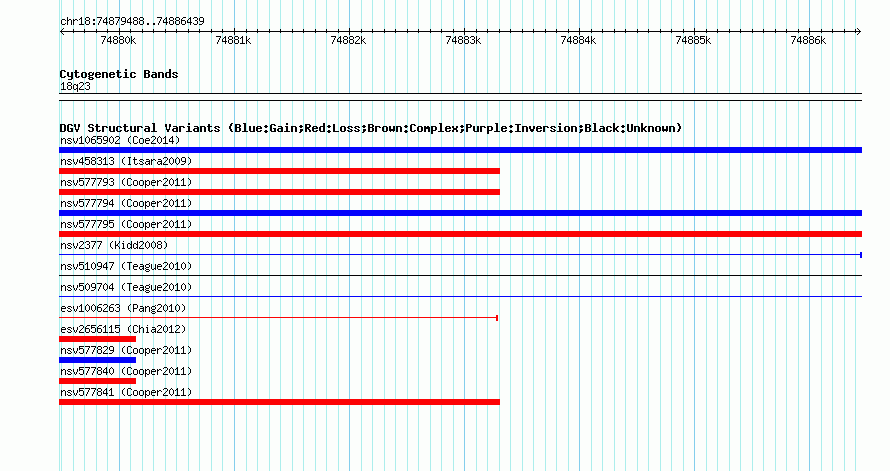This screenshot has width=890, height=471.
Task: Select the short blue nsv577829 bar
Action: [x=98, y=360]
